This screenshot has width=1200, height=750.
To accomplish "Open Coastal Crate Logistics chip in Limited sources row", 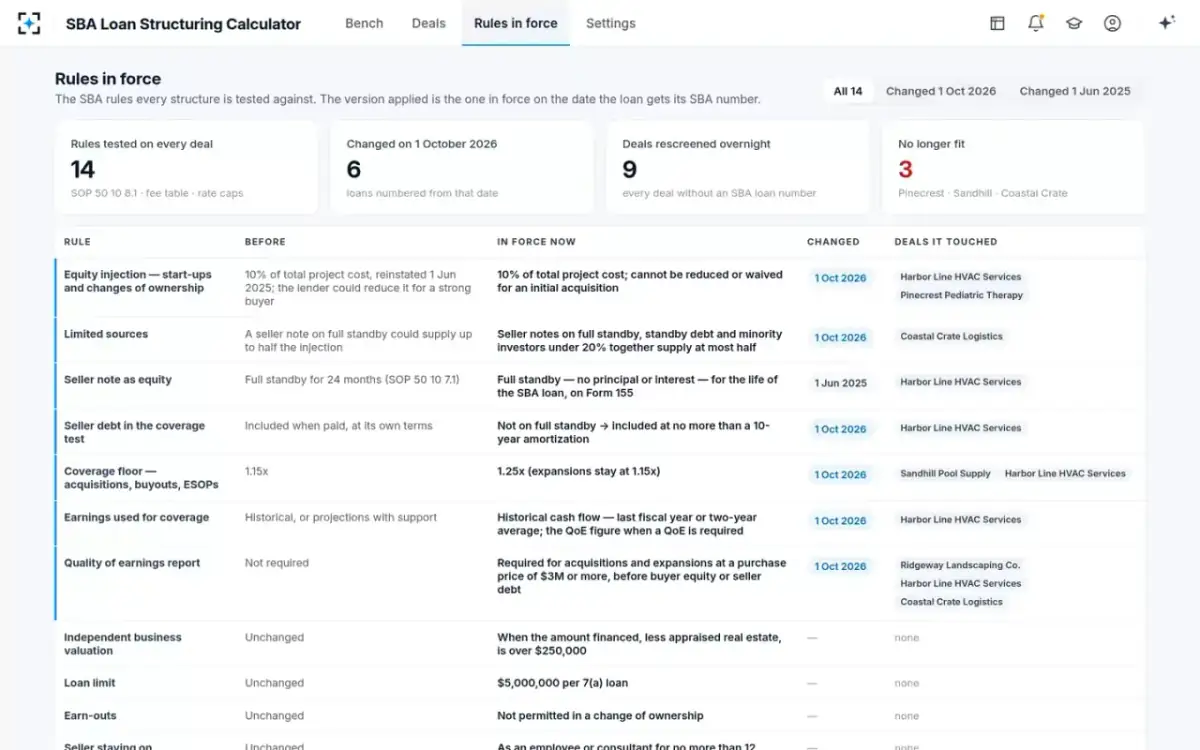I will click(951, 336).
